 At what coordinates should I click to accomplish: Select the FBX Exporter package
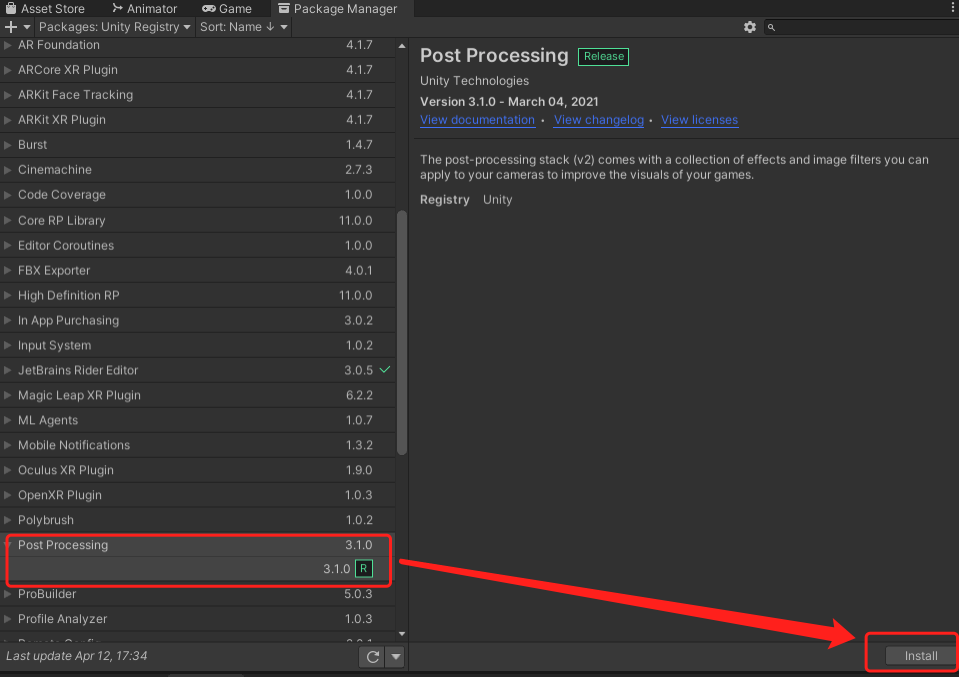[x=198, y=270]
